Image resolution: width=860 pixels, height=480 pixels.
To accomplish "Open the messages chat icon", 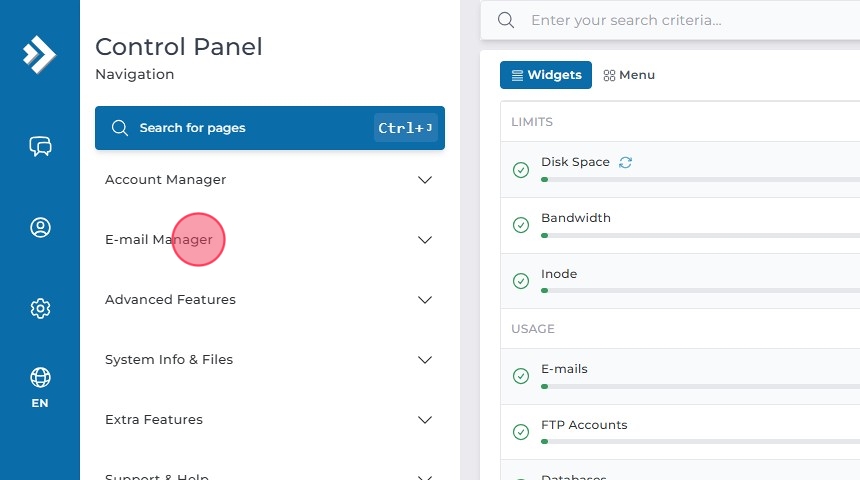I will tap(40, 147).
